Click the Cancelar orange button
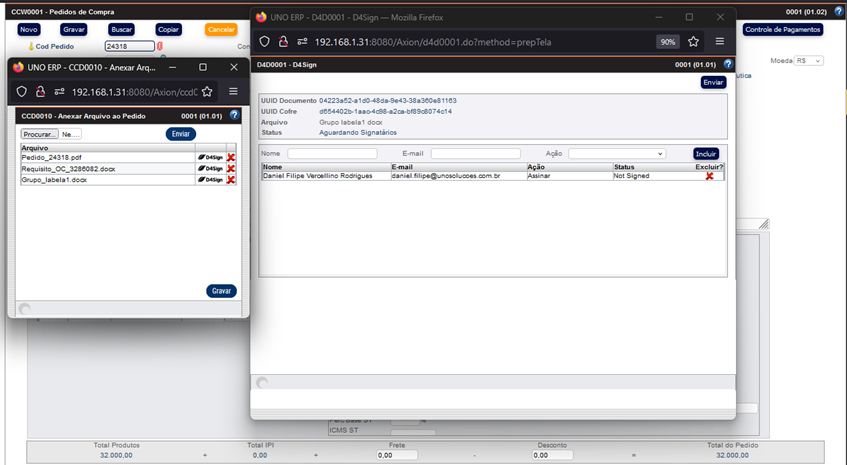The width and height of the screenshot is (847, 465). tap(221, 30)
